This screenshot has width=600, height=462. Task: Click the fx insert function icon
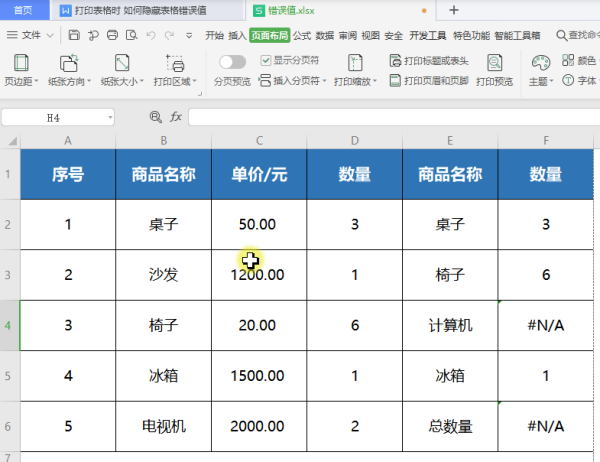pos(176,117)
